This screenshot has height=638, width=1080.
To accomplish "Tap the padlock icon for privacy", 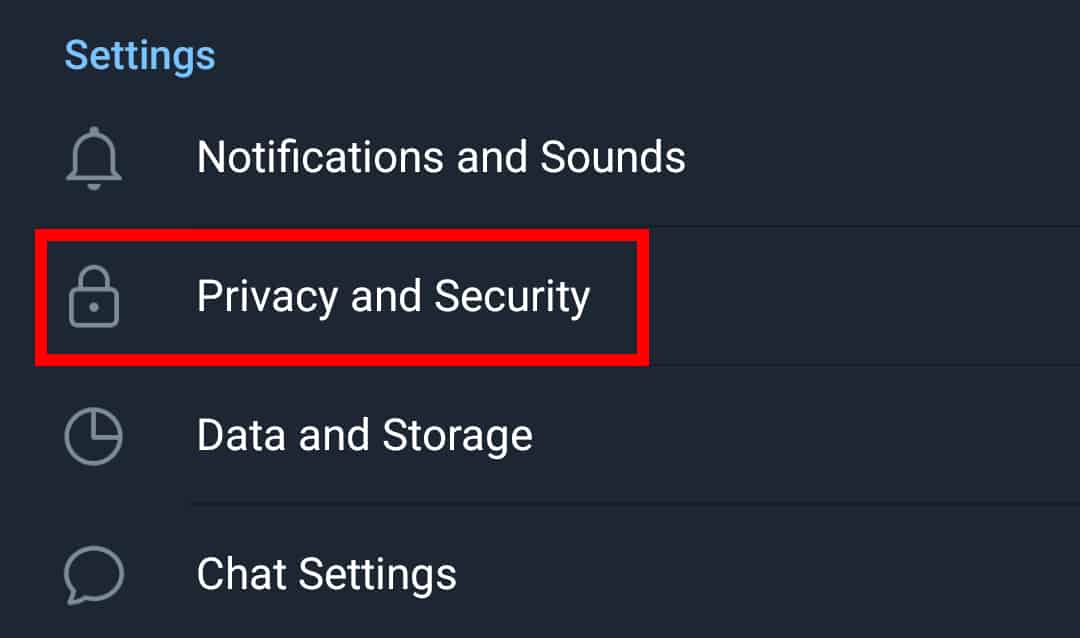I will (94, 297).
